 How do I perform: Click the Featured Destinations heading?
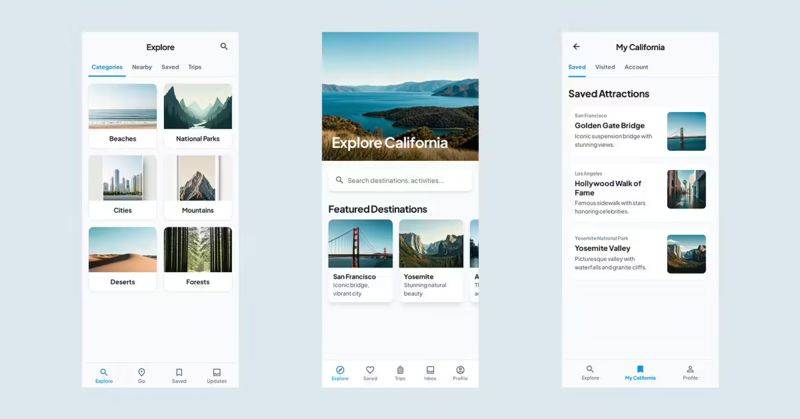(x=378, y=209)
